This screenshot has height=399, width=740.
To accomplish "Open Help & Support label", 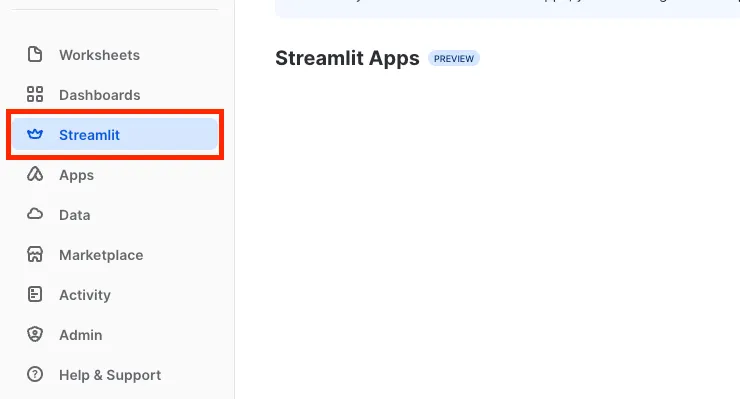I will (110, 375).
